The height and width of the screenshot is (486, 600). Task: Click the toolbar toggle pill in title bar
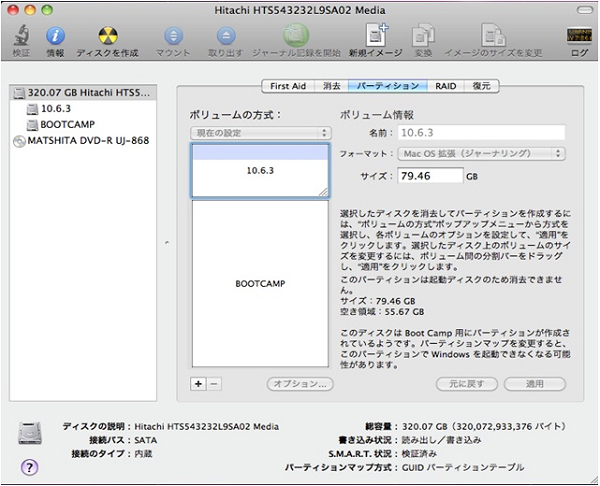(x=585, y=10)
